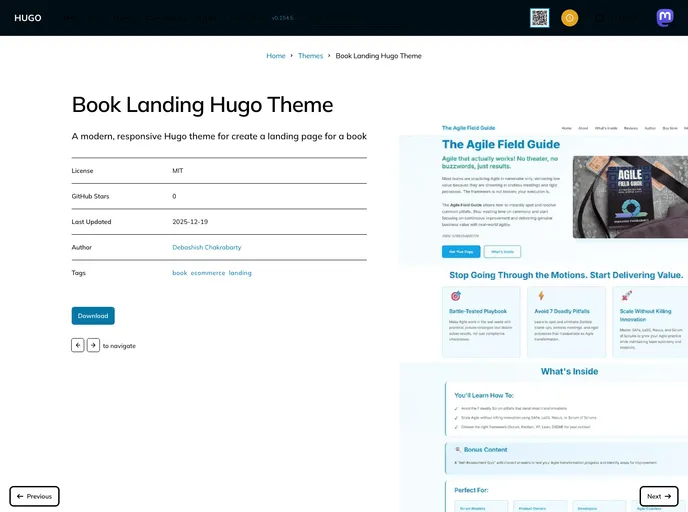Click the 'License' row label
The image size is (688, 512).
[x=82, y=171]
